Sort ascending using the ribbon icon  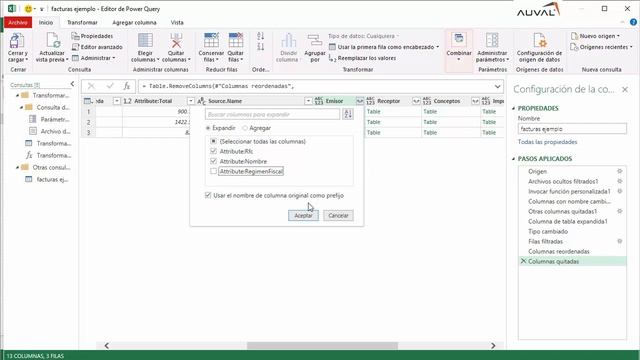coord(261,36)
